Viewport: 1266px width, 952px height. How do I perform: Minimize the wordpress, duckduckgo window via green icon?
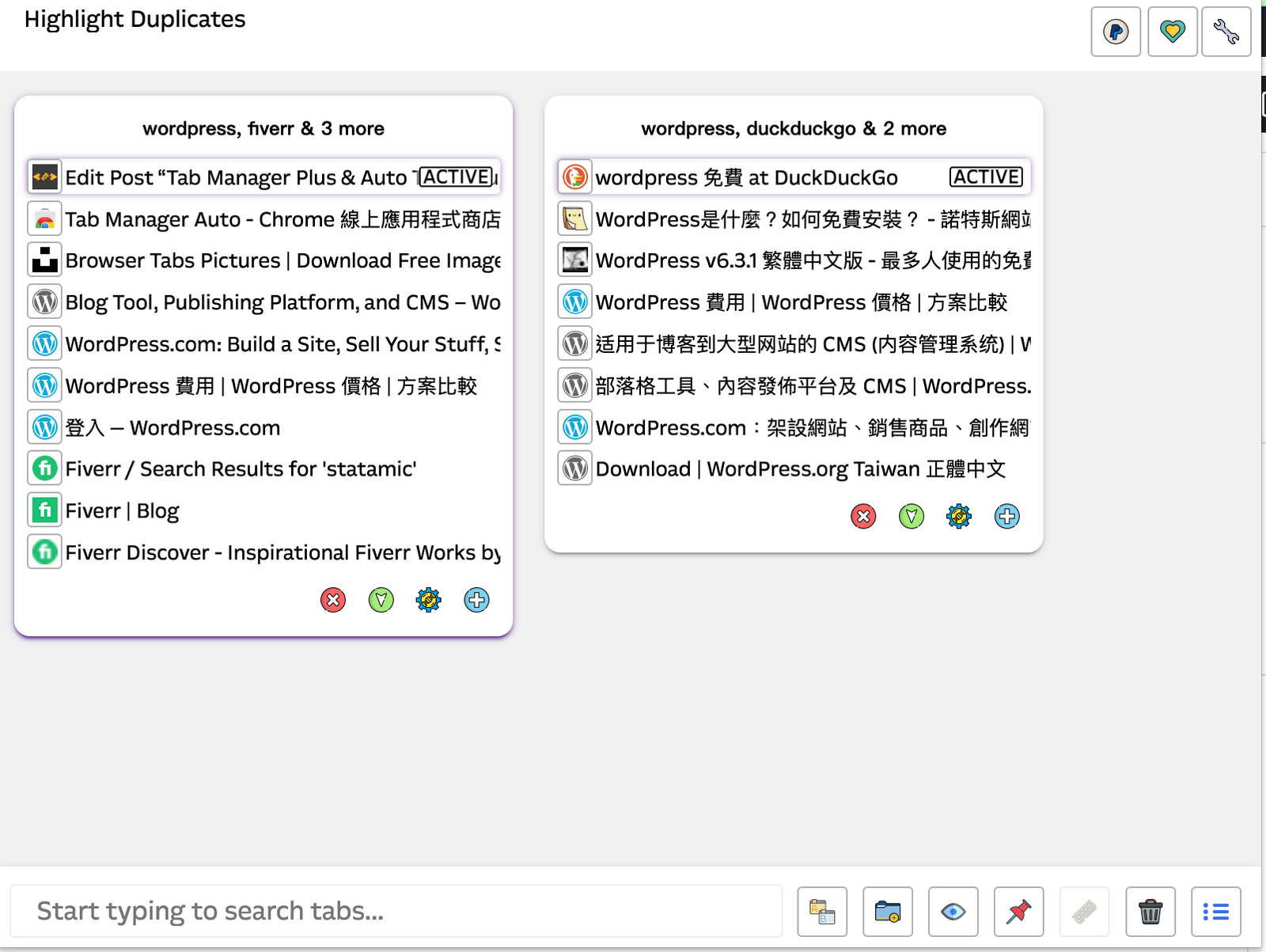coord(912,517)
